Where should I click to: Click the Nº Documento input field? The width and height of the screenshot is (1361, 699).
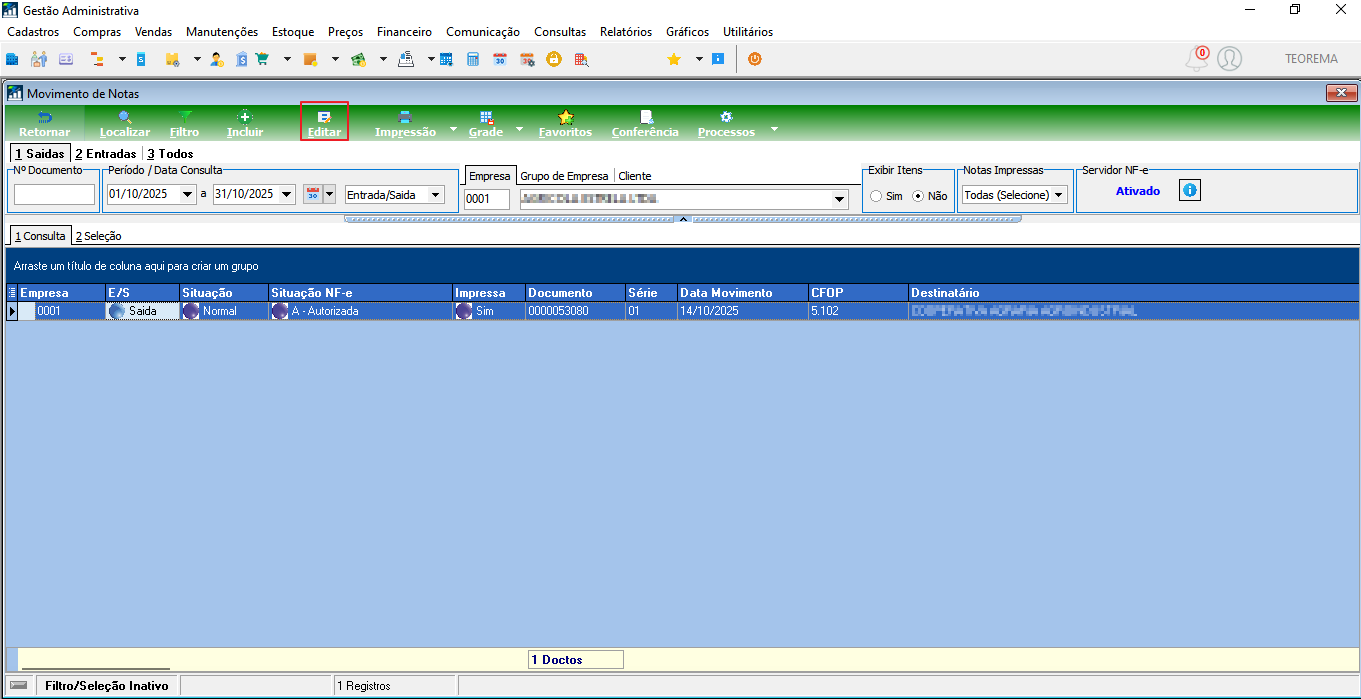54,195
